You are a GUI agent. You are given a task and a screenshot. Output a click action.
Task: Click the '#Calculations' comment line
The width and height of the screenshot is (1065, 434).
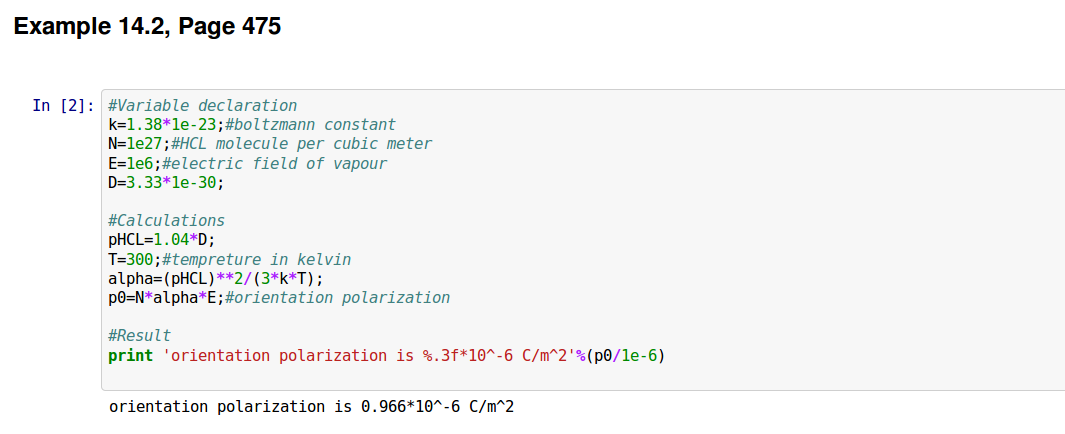coord(167,221)
